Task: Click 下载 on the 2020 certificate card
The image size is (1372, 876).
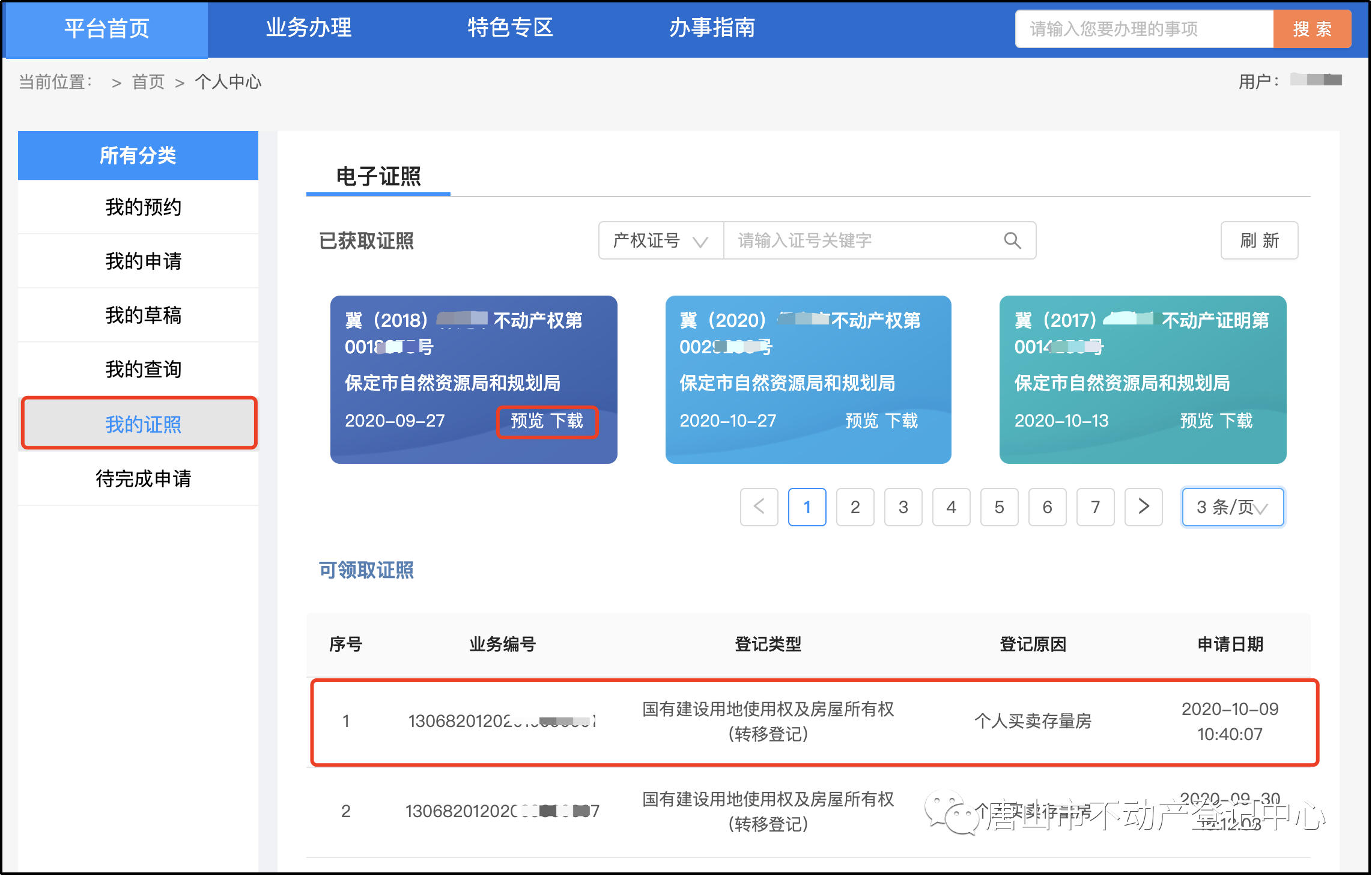Action: pos(902,421)
